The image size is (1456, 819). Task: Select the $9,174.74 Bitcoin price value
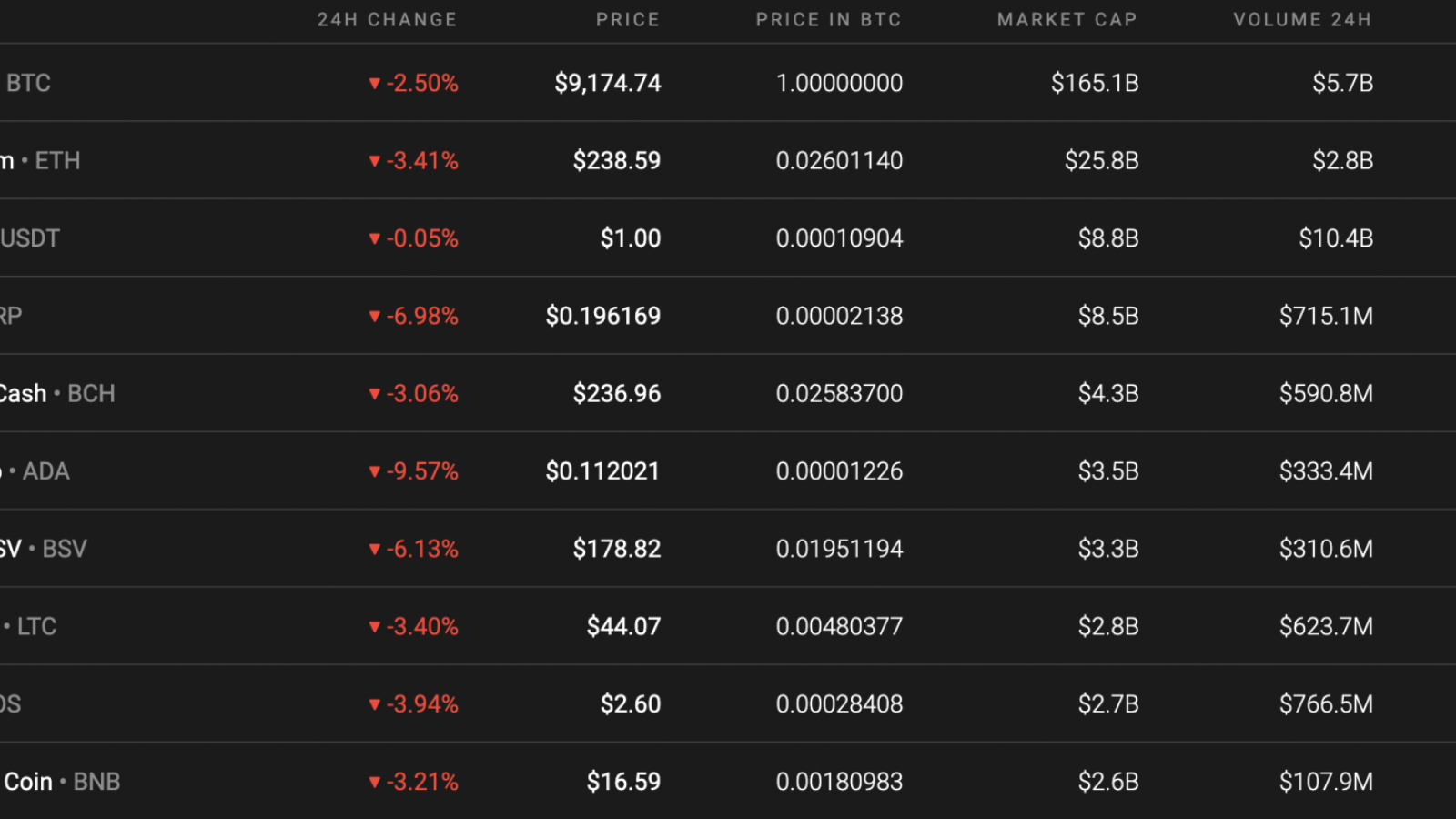(x=608, y=84)
